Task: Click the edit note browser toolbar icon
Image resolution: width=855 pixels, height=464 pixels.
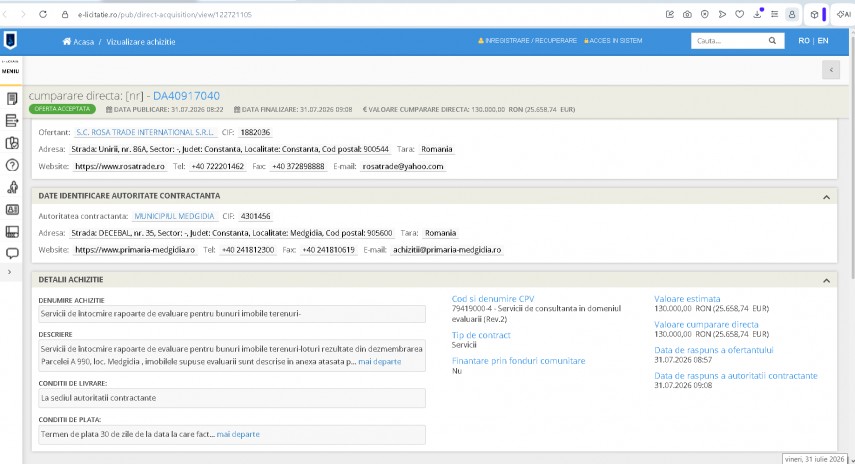Action: (670, 15)
